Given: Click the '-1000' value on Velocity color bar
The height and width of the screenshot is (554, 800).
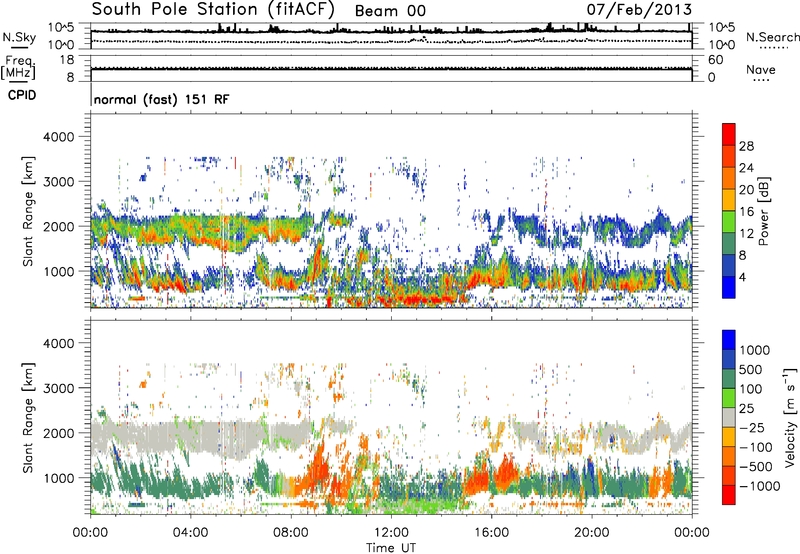Looking at the screenshot, I should tap(760, 486).
